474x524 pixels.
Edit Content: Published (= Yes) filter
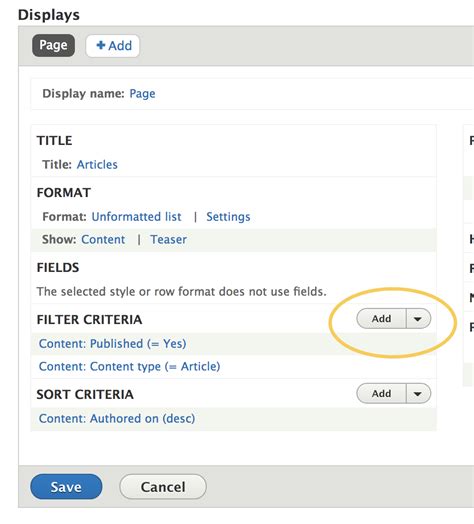[x=112, y=344]
